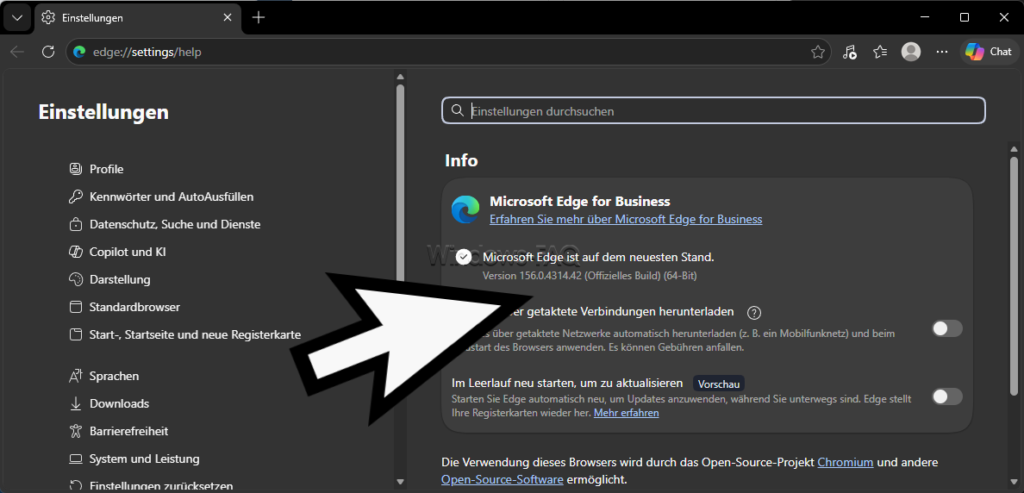The image size is (1024, 493).
Task: Click the sidebar scrollbar up arrow
Action: pos(400,77)
